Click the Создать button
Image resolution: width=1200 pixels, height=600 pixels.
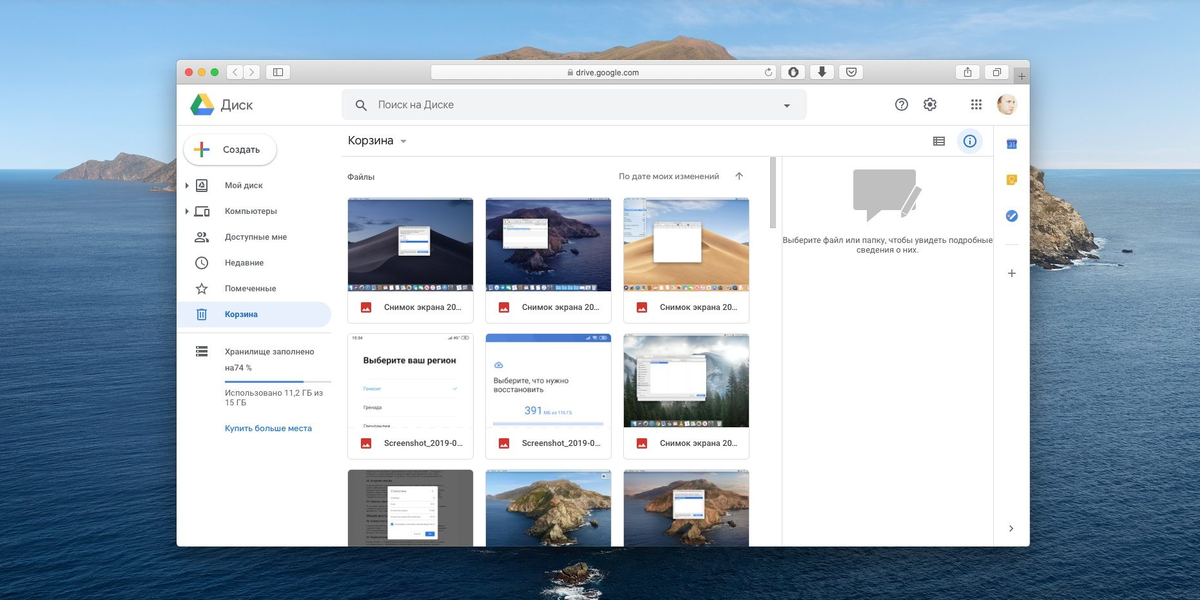click(229, 149)
